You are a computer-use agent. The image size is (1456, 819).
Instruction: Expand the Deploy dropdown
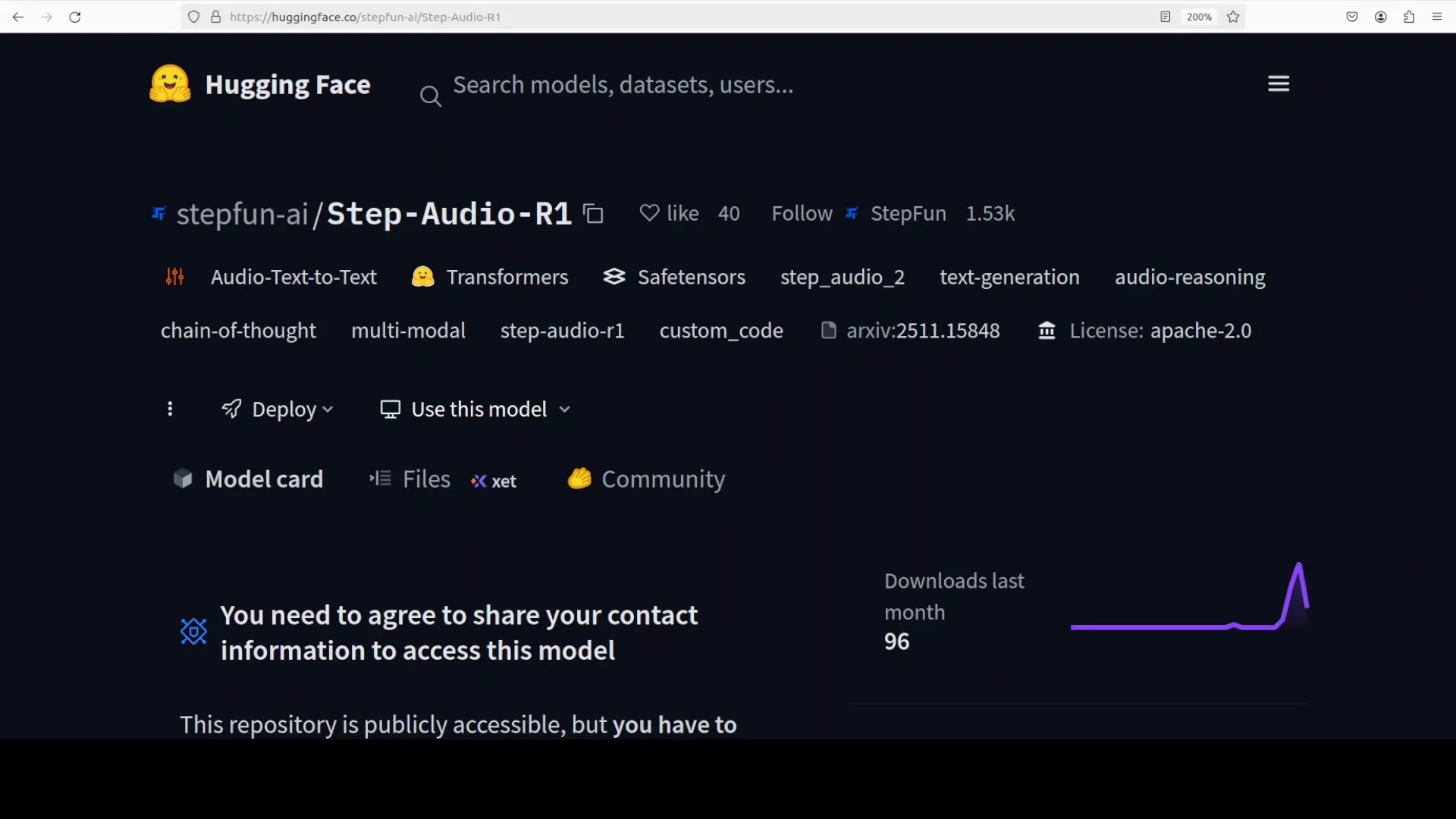(278, 409)
